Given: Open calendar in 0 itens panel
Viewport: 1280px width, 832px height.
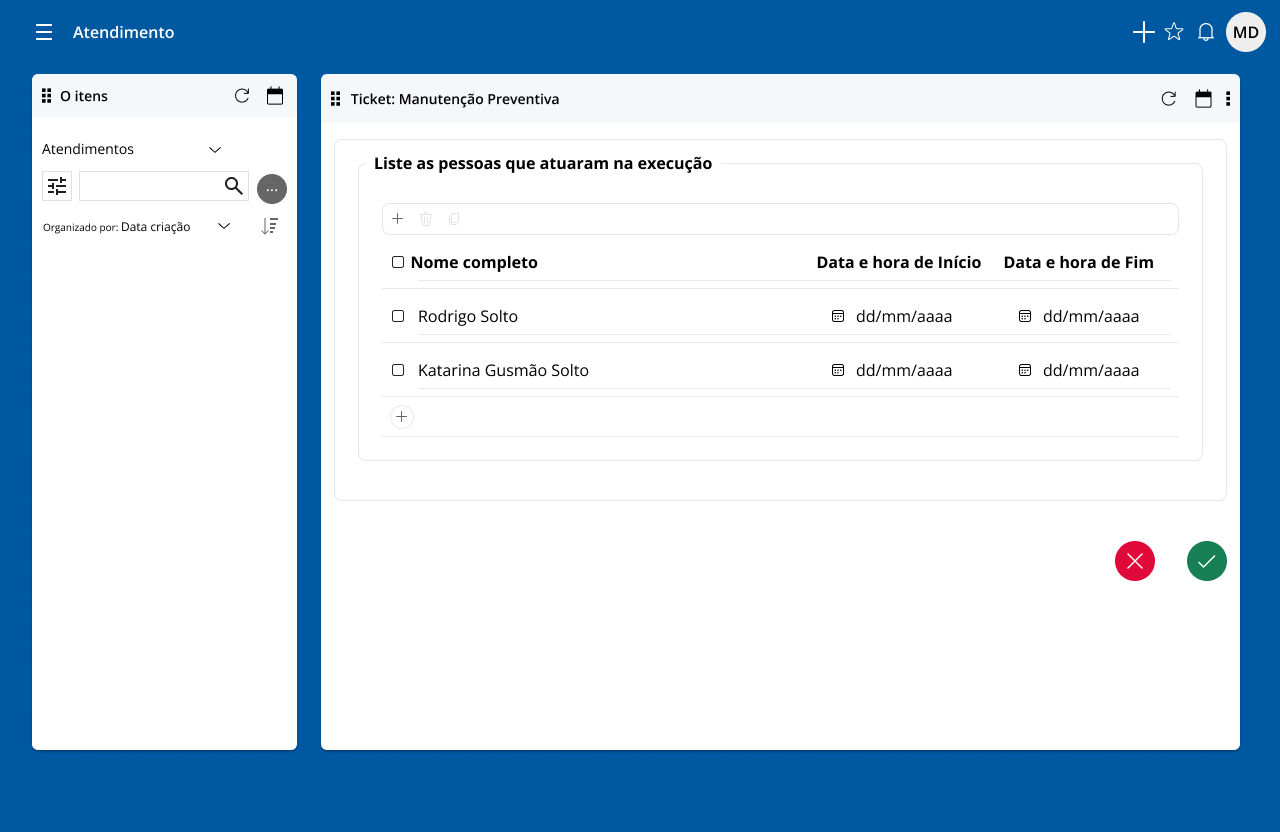Looking at the screenshot, I should pyautogui.click(x=275, y=96).
